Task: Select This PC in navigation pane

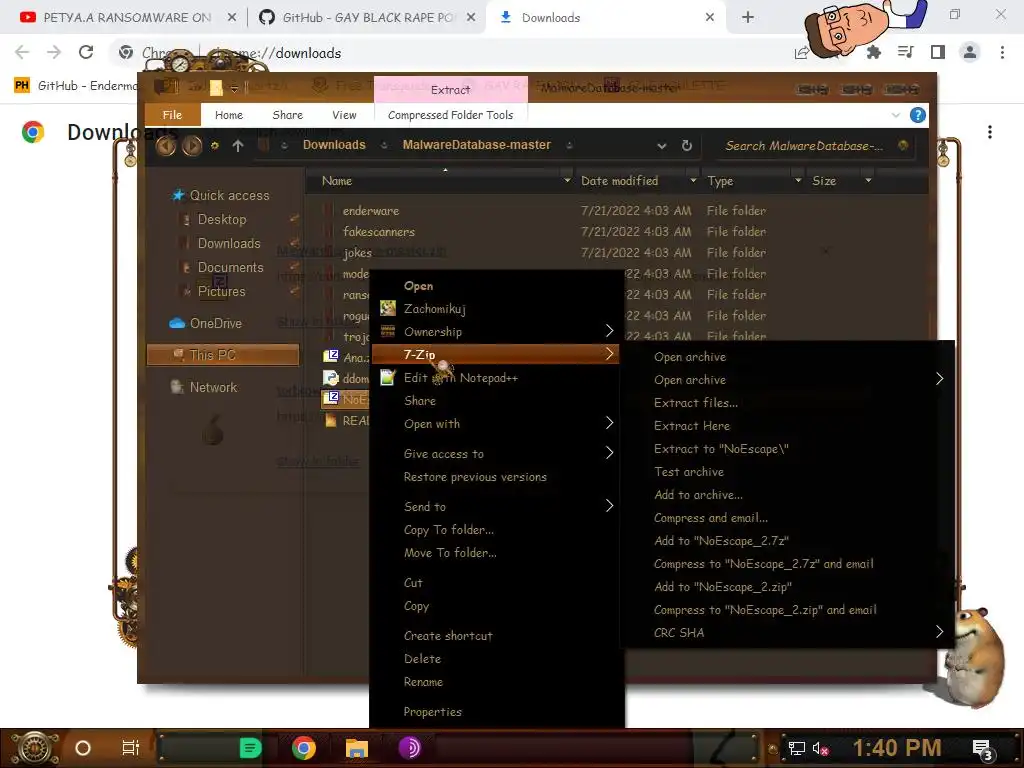Action: pos(223,355)
